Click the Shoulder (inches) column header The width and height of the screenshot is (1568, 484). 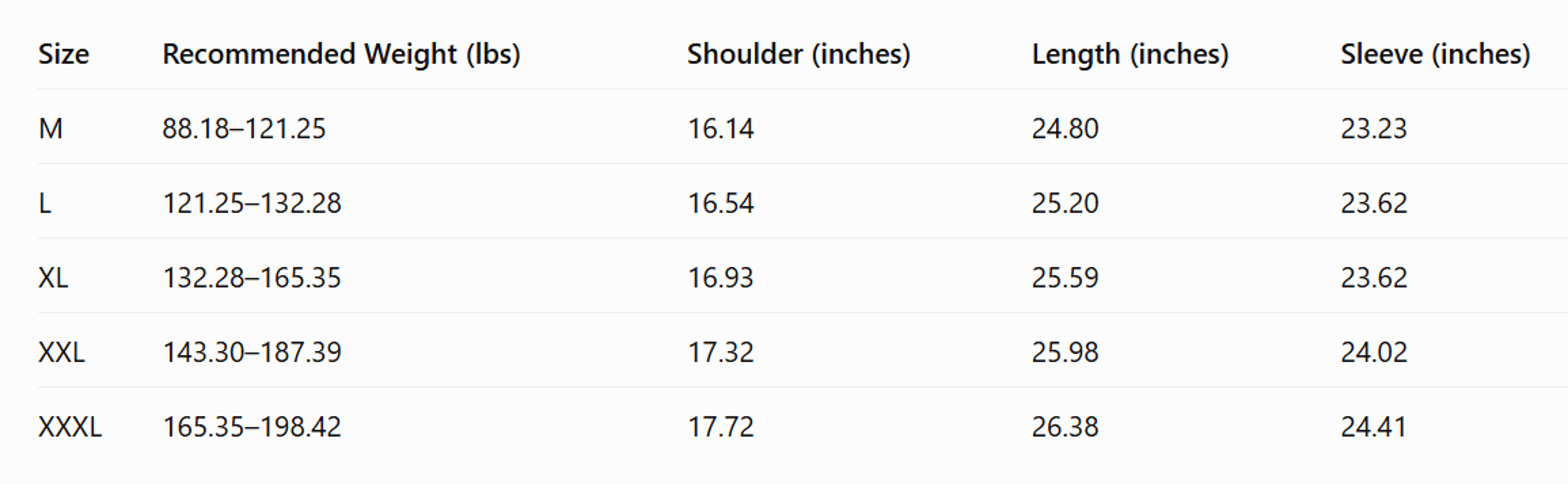799,54
